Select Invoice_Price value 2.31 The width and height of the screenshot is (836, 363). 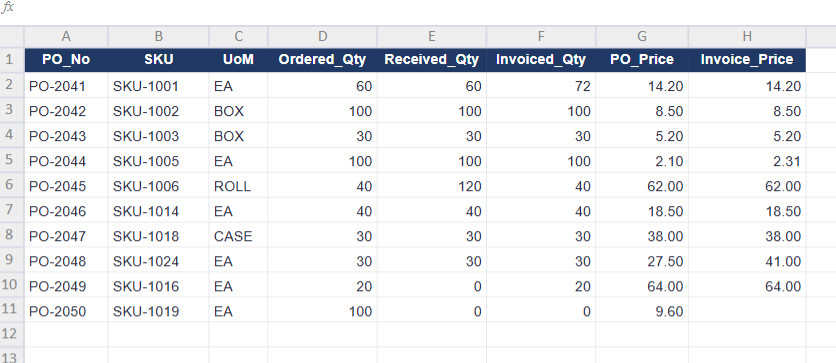747,160
